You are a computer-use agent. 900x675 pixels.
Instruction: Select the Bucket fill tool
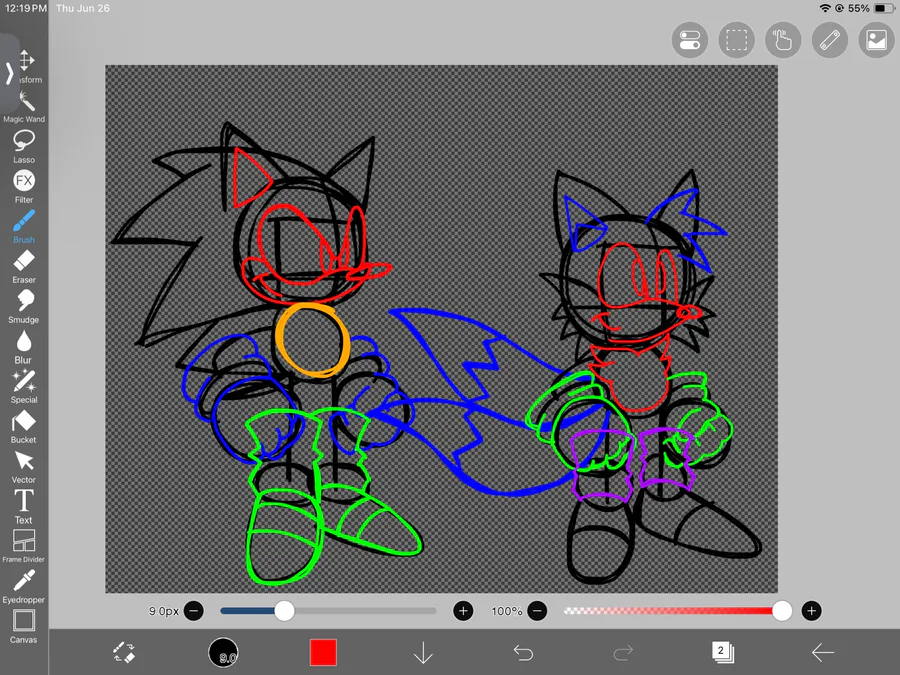(x=24, y=428)
